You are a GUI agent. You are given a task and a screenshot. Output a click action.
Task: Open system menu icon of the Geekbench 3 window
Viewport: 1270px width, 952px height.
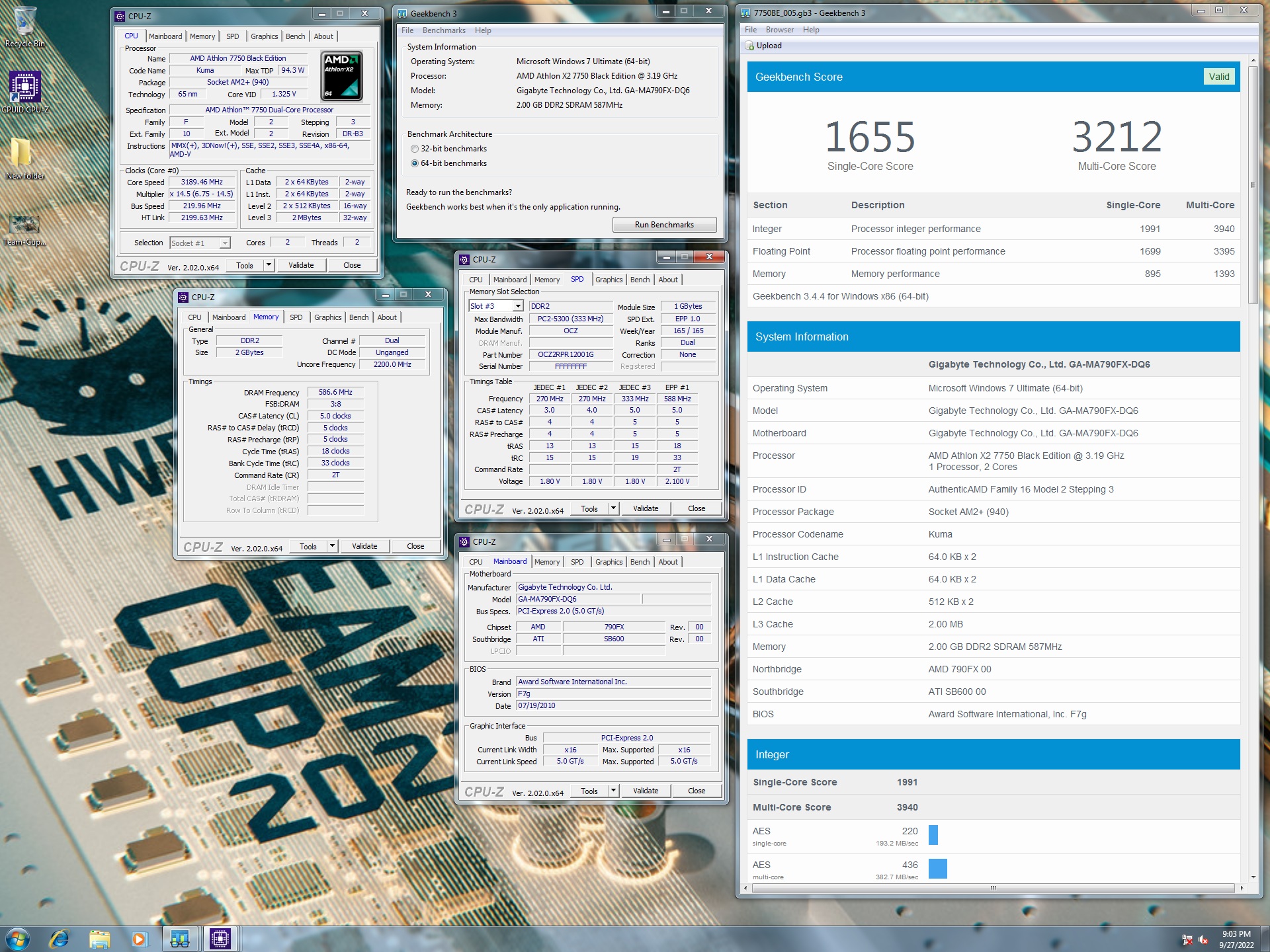[402, 13]
